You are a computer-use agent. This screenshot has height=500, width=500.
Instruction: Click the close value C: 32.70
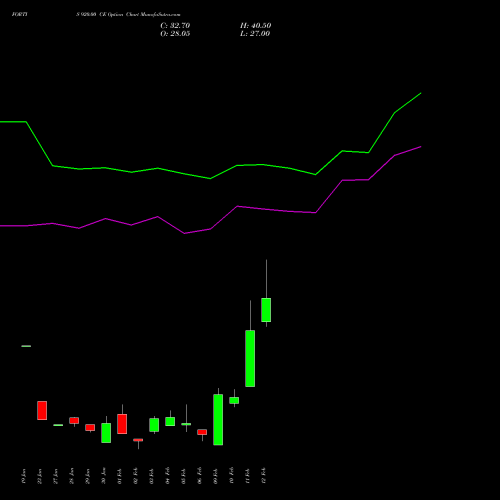pyautogui.click(x=175, y=26)
